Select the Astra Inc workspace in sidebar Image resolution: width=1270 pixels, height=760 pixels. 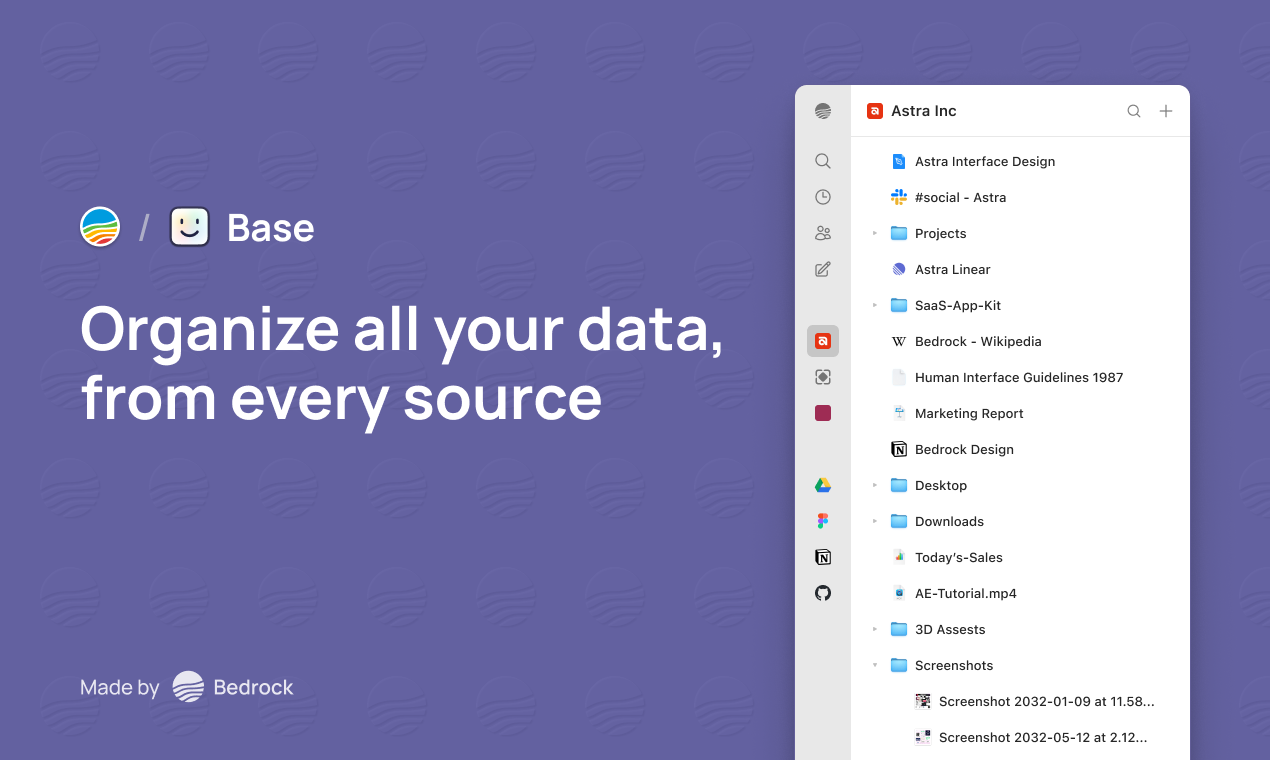pos(823,341)
